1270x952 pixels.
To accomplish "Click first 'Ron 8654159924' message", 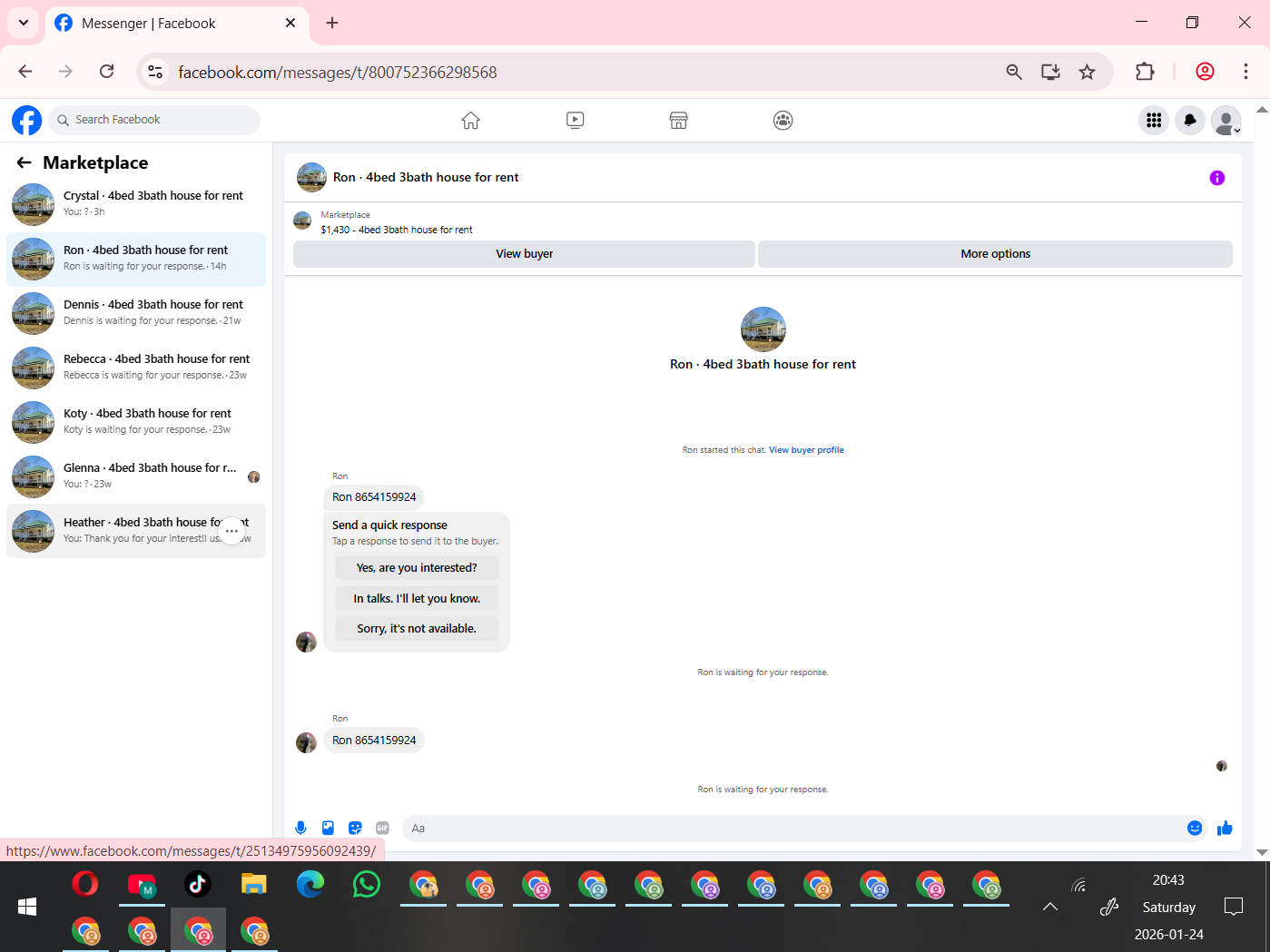I will 374,497.
